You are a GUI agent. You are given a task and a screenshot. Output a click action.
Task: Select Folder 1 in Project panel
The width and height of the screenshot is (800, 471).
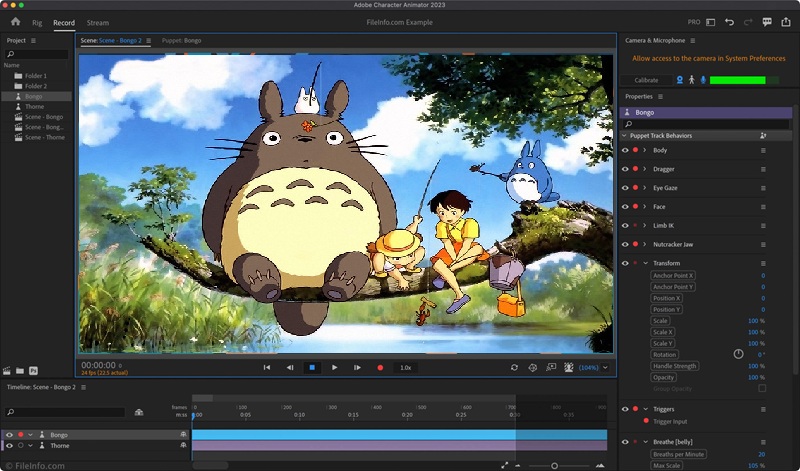coord(36,76)
